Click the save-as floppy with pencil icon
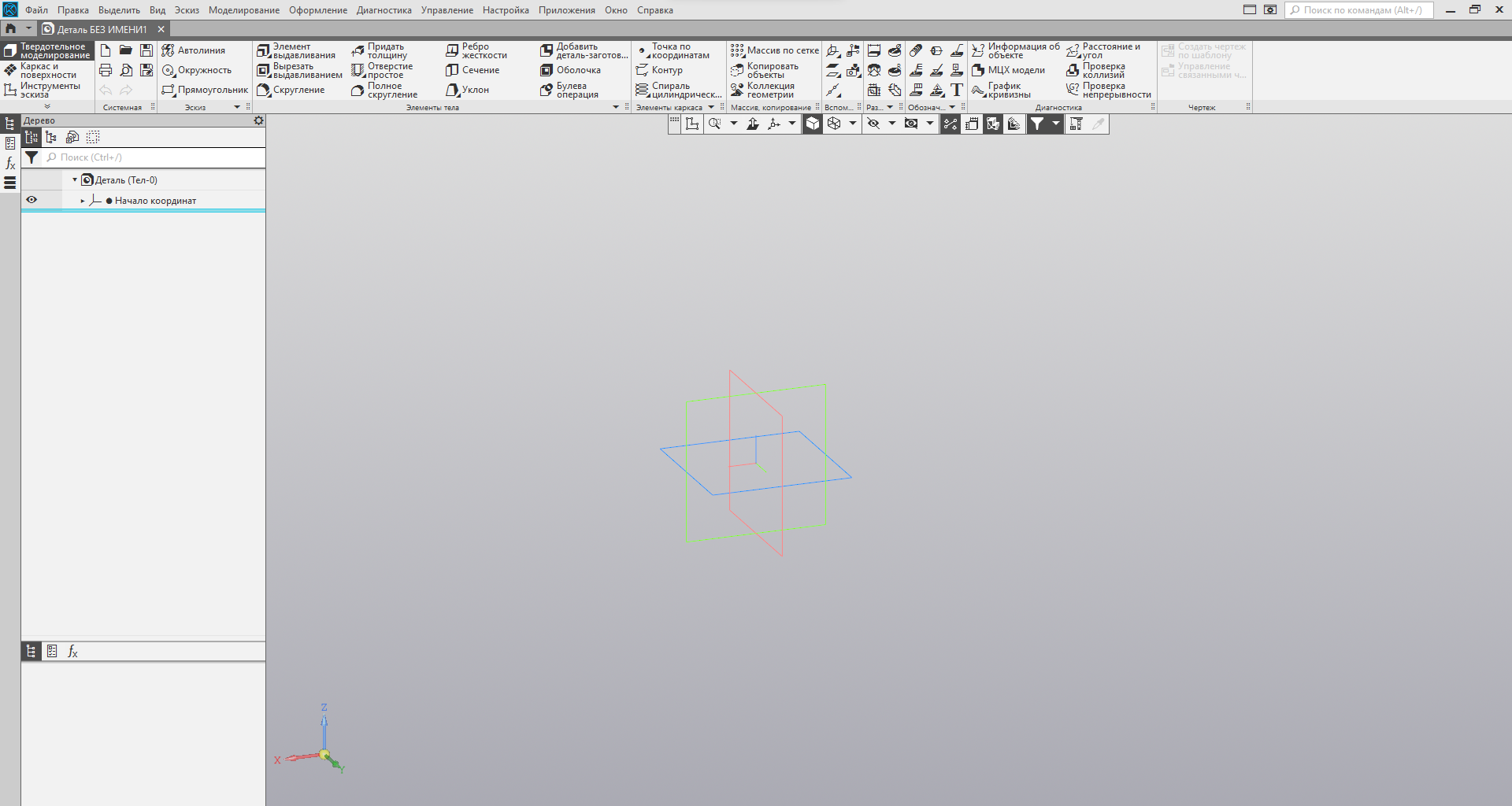Screen dimensions: 1512x806 146,70
